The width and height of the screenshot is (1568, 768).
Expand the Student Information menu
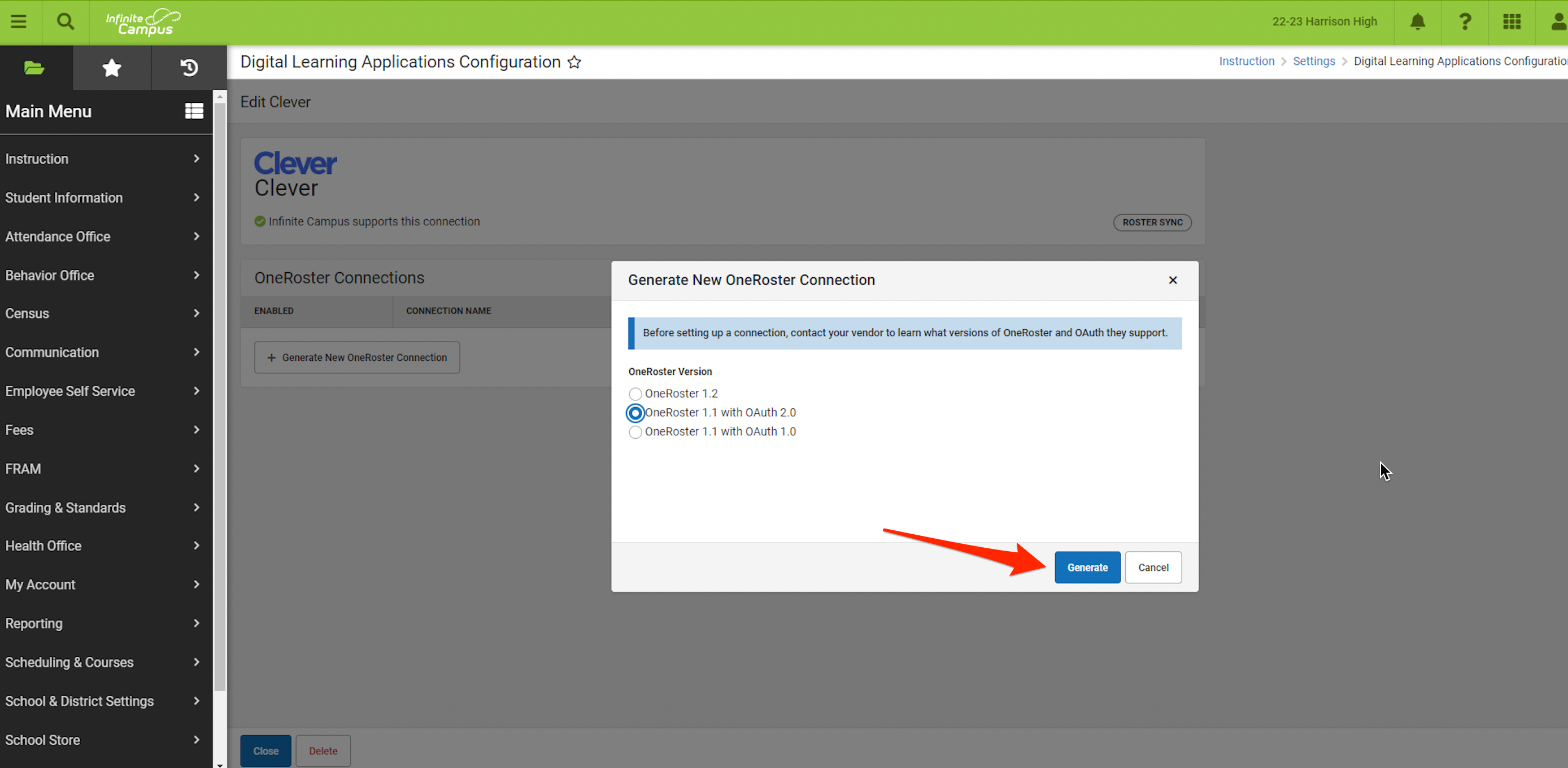point(64,198)
